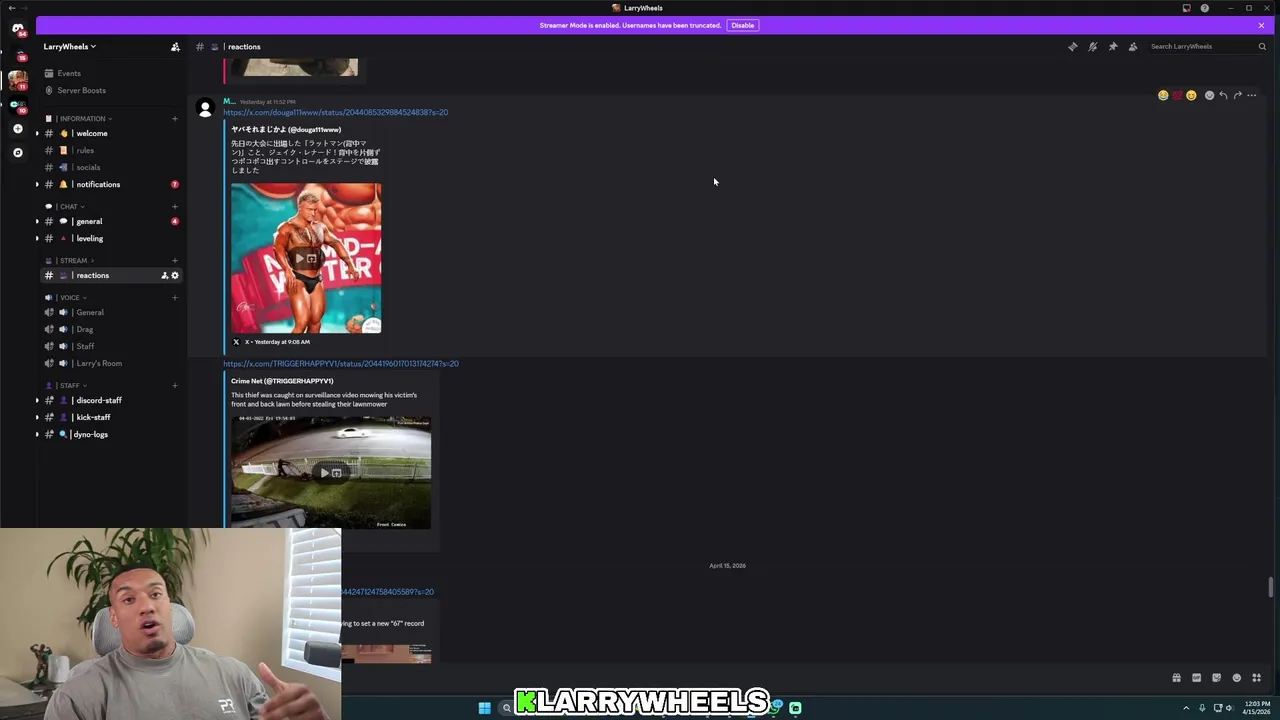Click the Crime Net (@TRIGGERHAPPYV1) author link

282,381
